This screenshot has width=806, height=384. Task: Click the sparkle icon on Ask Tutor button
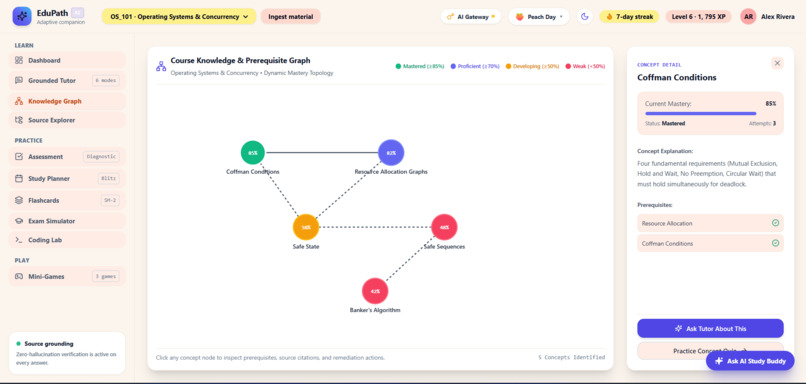[x=679, y=328]
